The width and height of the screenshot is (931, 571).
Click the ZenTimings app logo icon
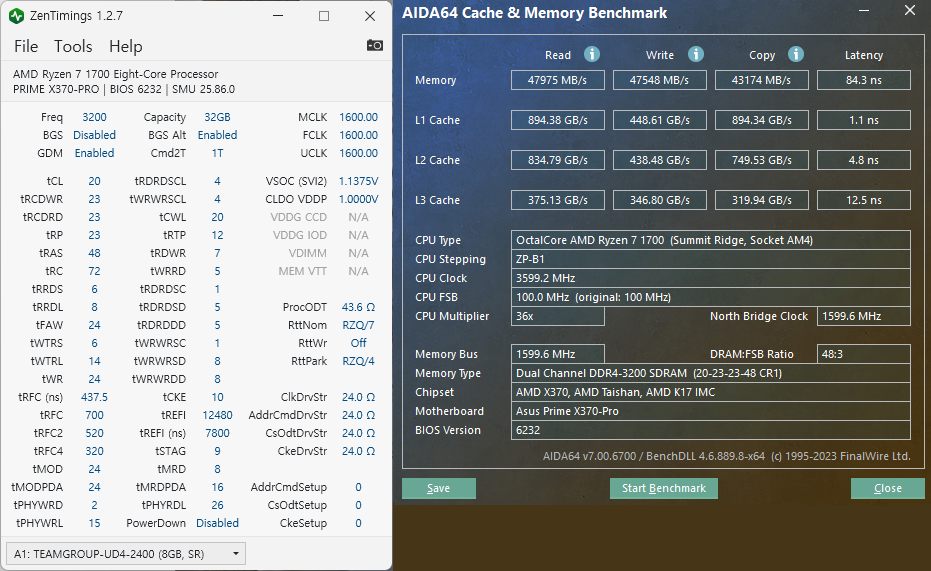[x=17, y=16]
